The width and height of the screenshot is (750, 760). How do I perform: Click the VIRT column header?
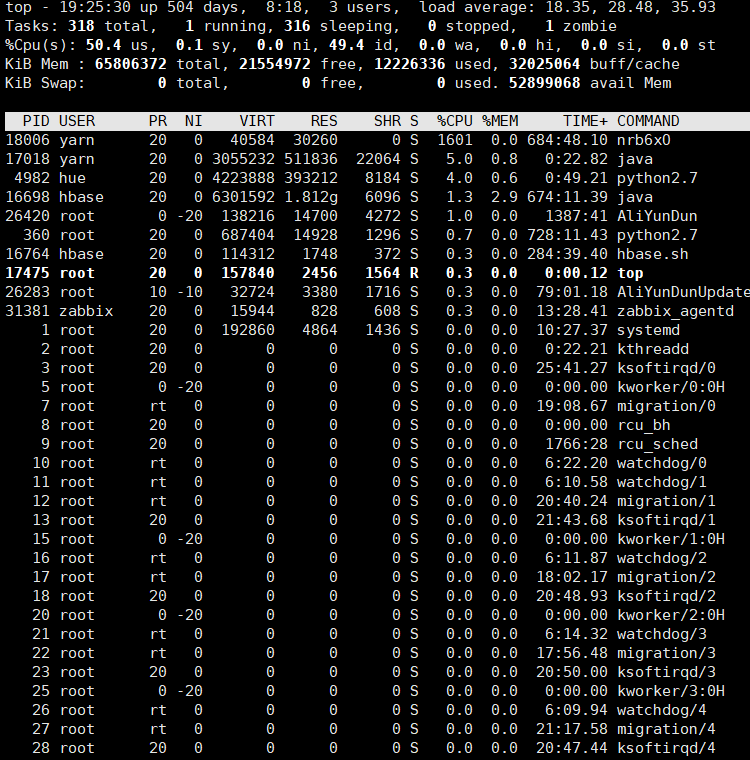pos(257,121)
